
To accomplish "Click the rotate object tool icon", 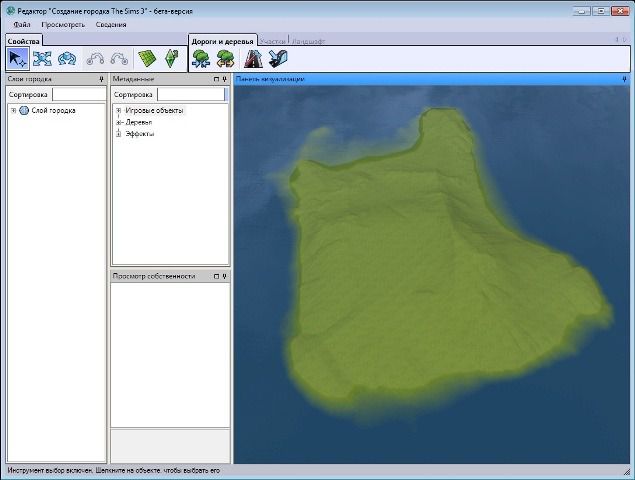I will coord(67,59).
